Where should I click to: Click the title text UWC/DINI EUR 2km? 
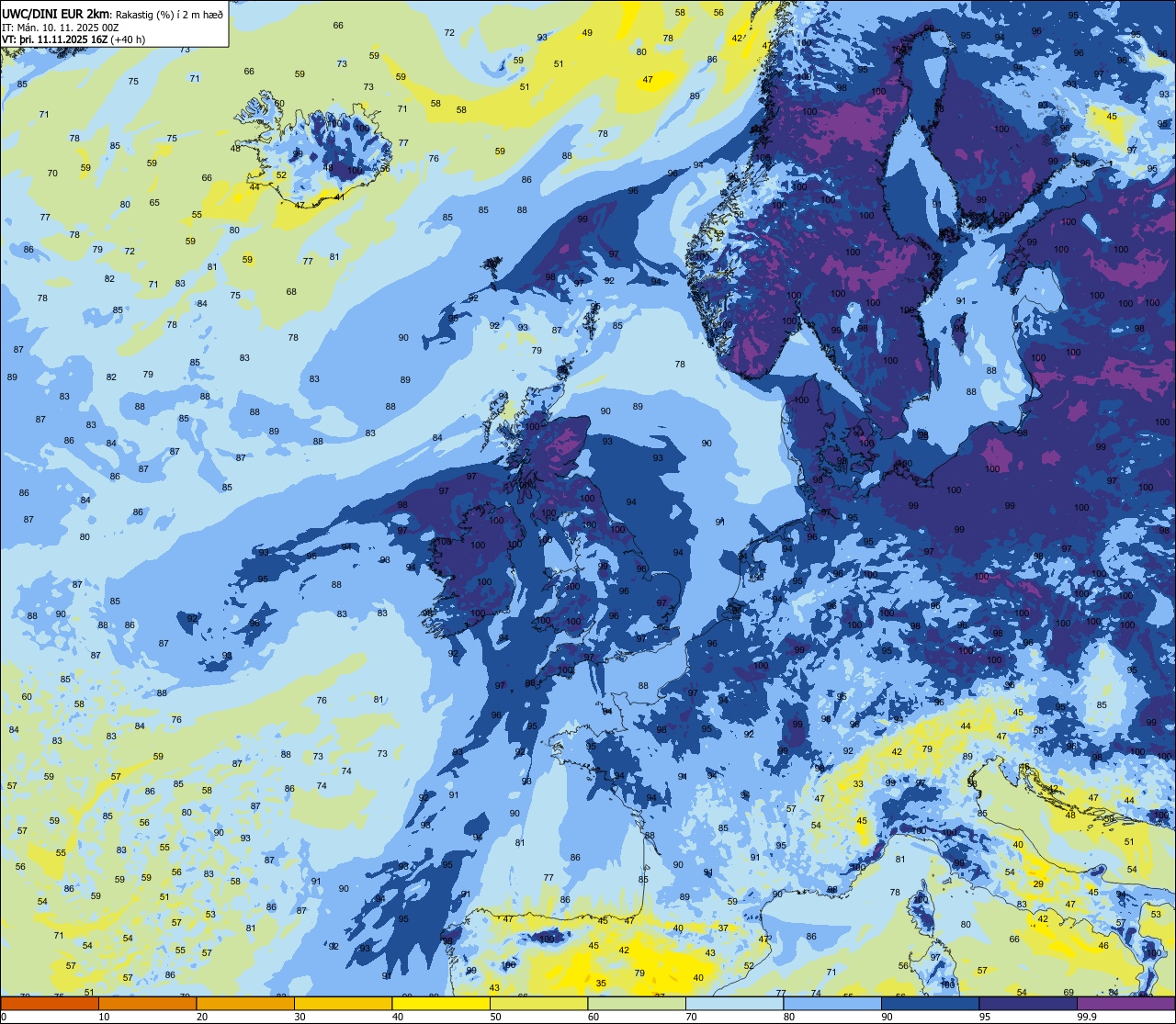tap(55, 12)
